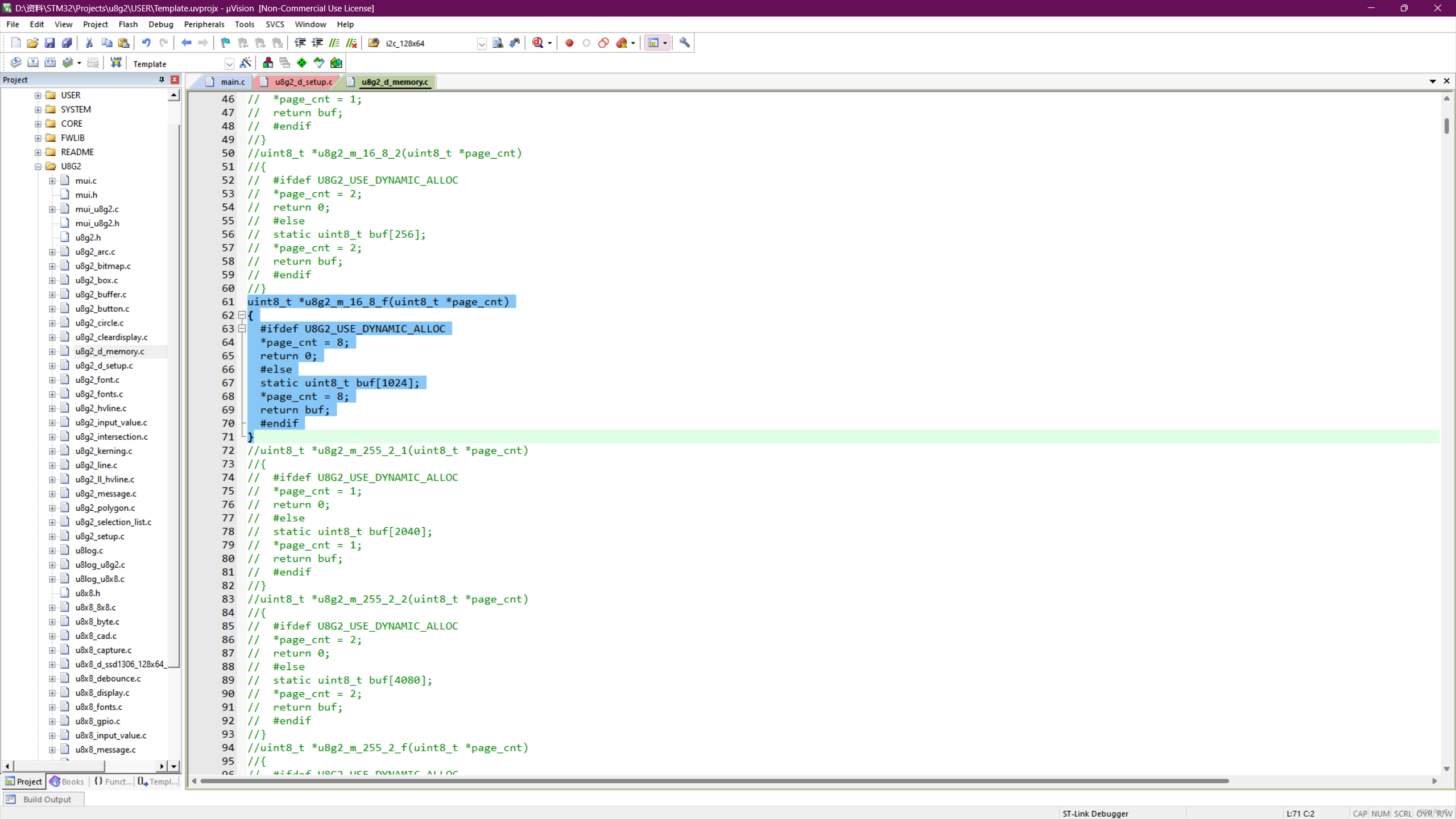Collapse the #ifdef fold at line 63
The width and height of the screenshot is (1456, 819).
coord(242,328)
